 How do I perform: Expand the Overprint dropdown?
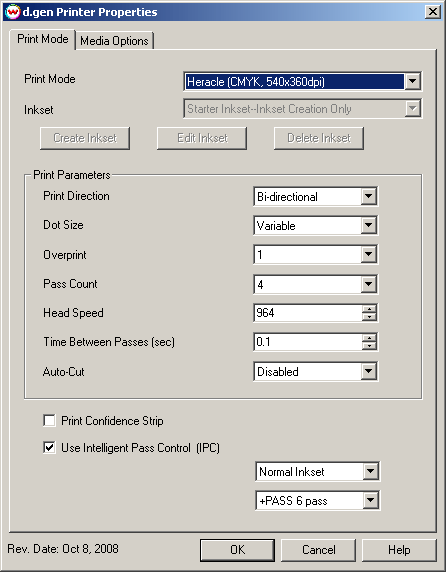coord(369,255)
